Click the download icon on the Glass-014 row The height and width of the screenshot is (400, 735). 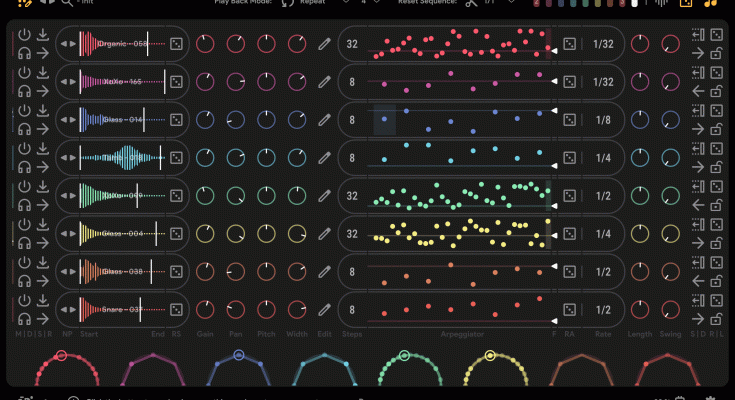pyautogui.click(x=43, y=111)
